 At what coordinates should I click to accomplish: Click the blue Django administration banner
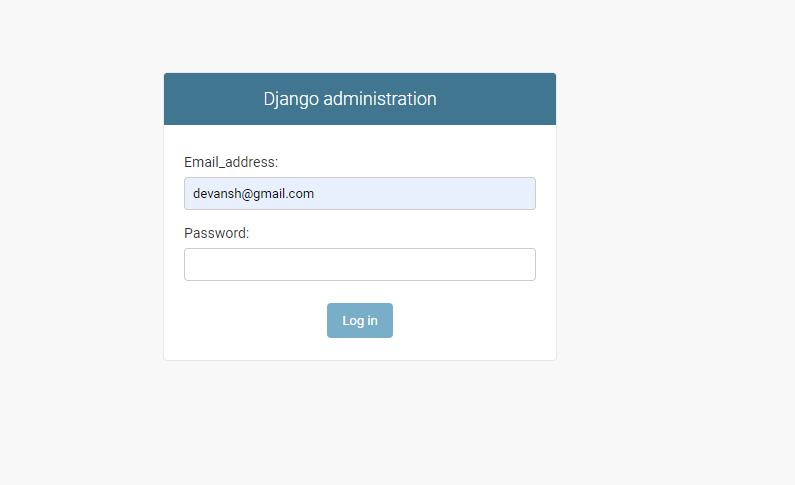click(x=359, y=99)
